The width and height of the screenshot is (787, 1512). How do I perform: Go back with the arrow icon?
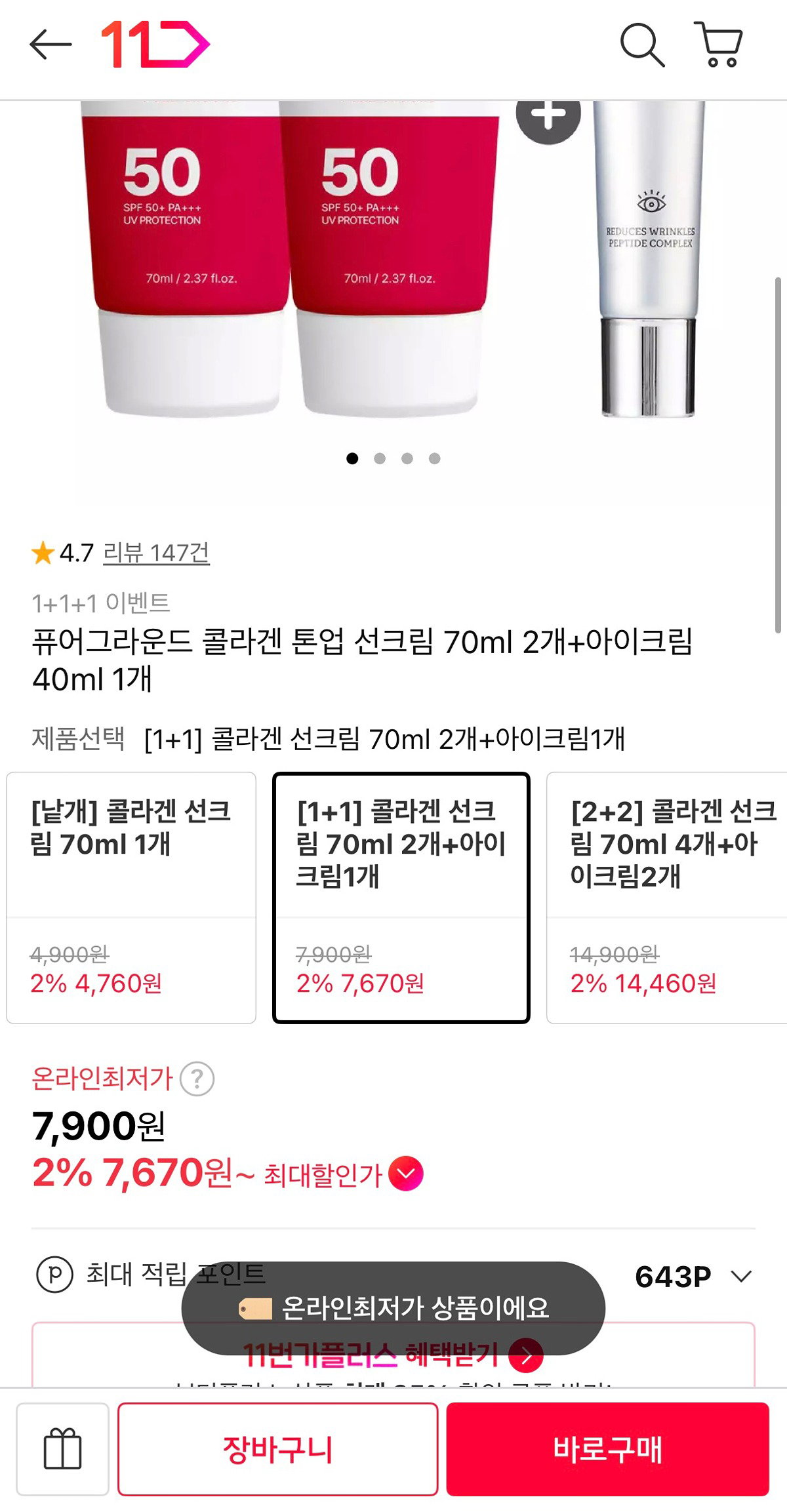[50, 45]
